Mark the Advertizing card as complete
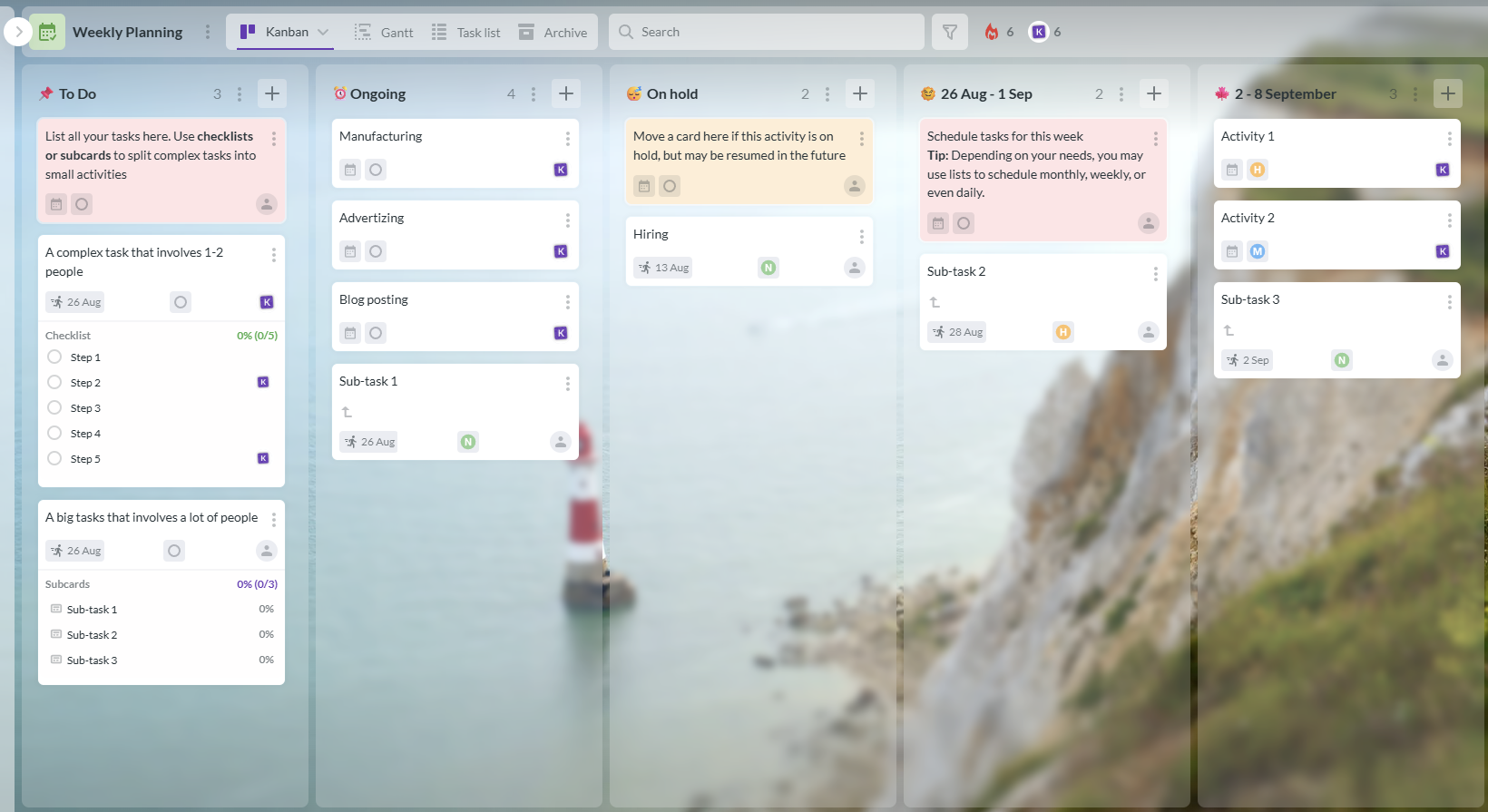 pyautogui.click(x=376, y=251)
